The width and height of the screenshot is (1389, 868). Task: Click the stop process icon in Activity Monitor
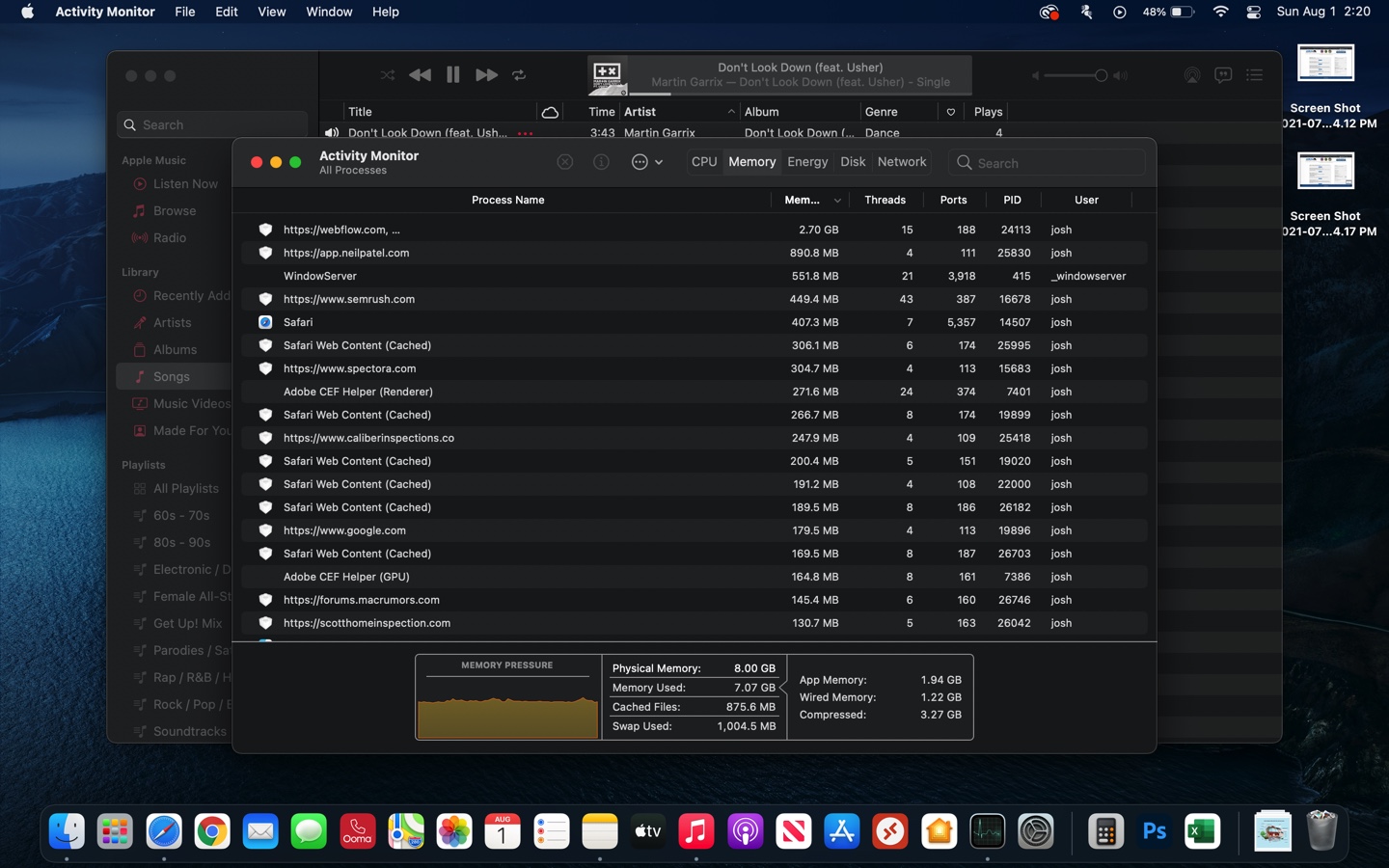tap(565, 162)
